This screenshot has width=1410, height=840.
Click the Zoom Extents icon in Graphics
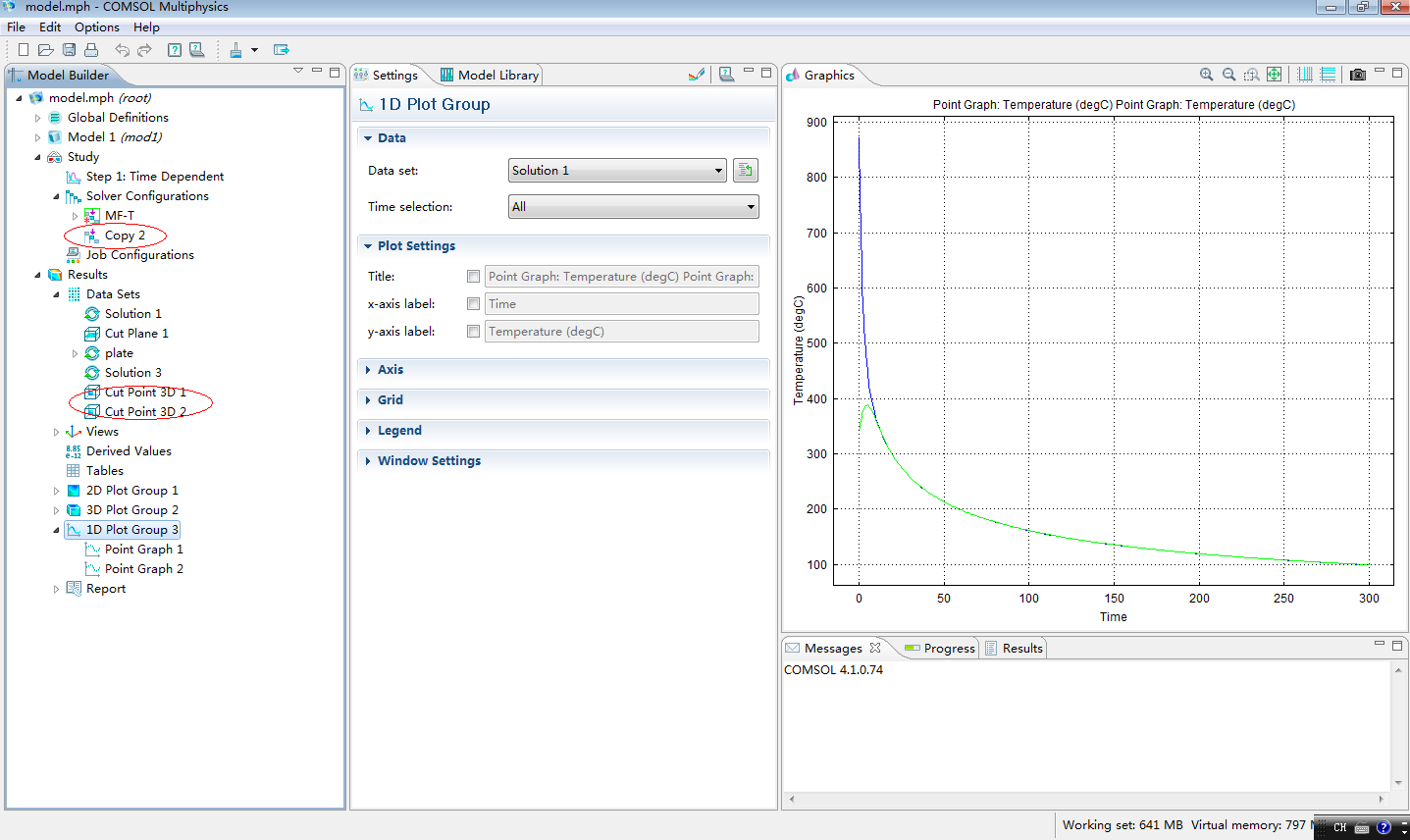pyautogui.click(x=1274, y=75)
